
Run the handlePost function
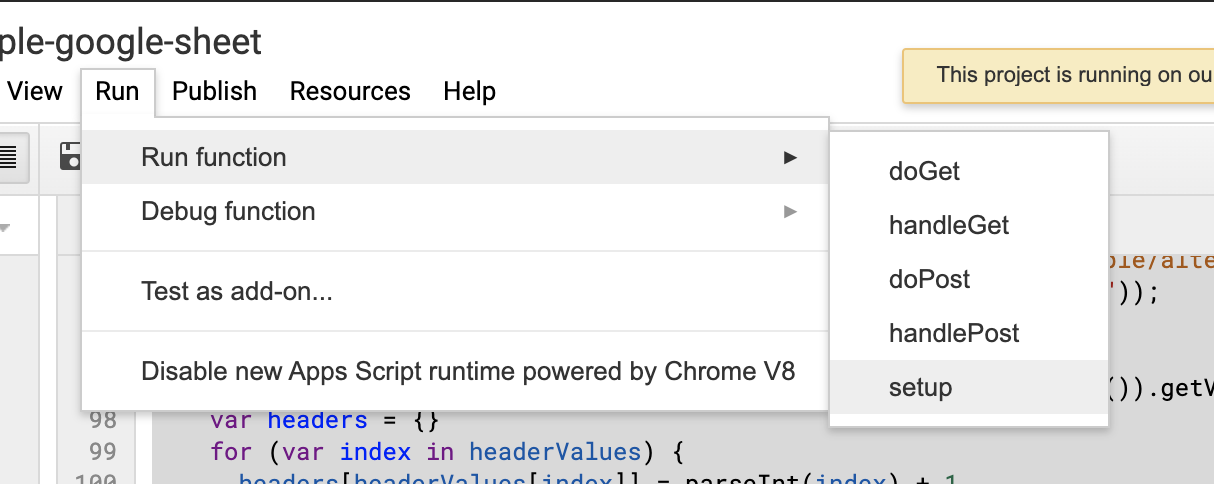click(x=969, y=333)
